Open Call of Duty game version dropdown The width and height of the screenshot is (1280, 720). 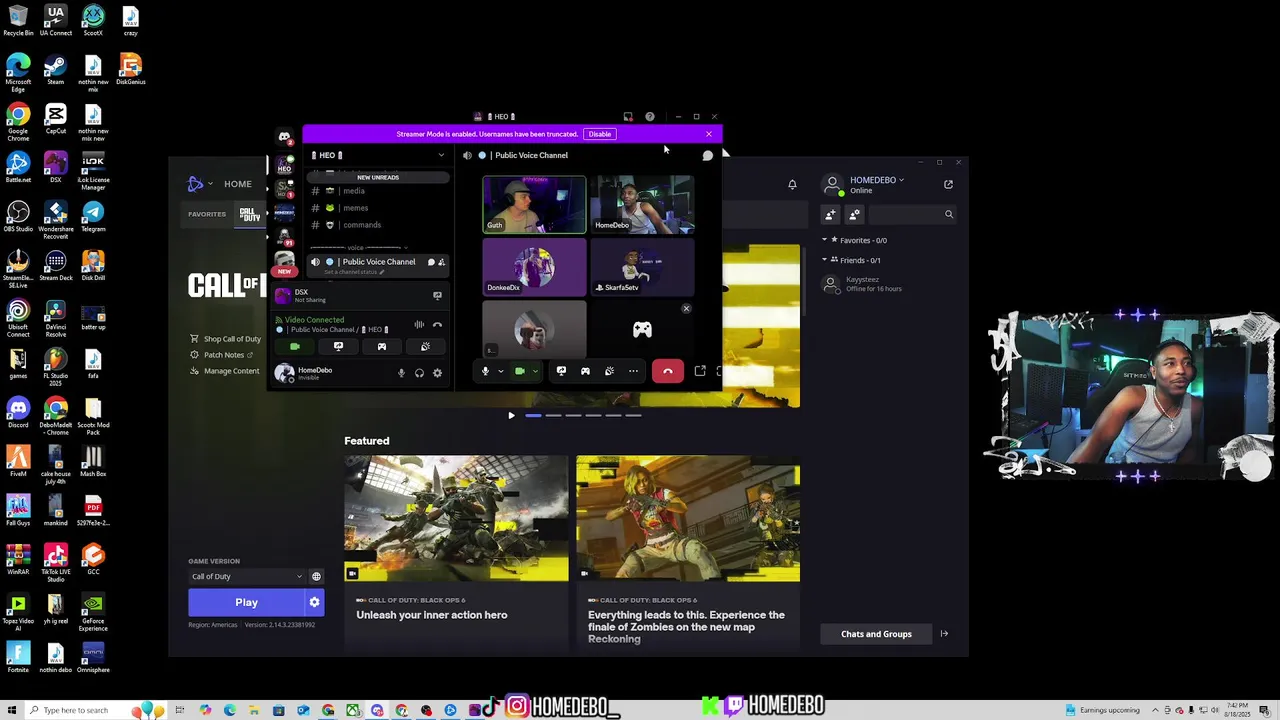point(247,576)
